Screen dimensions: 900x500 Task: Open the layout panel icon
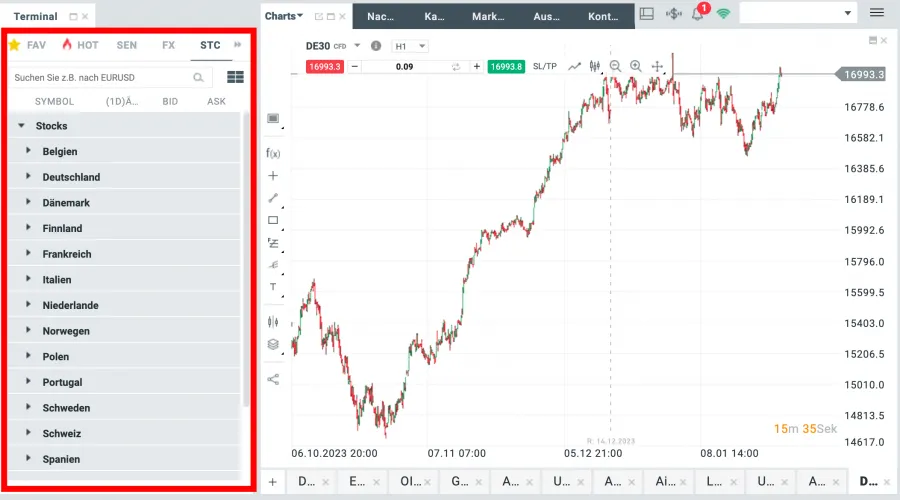(x=647, y=14)
